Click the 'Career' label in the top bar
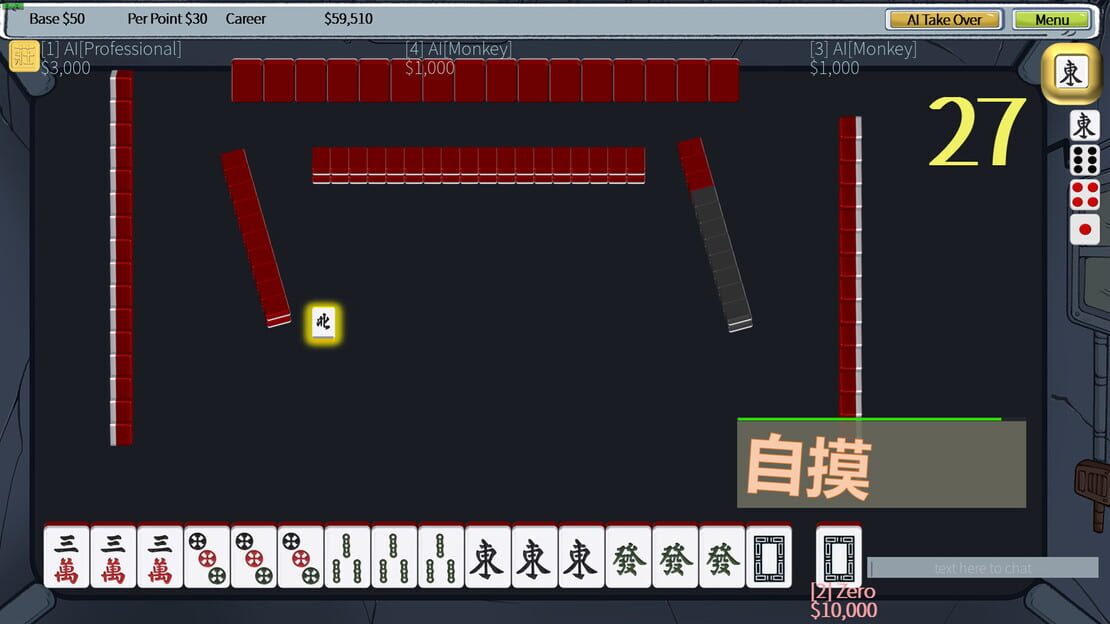 coord(246,19)
